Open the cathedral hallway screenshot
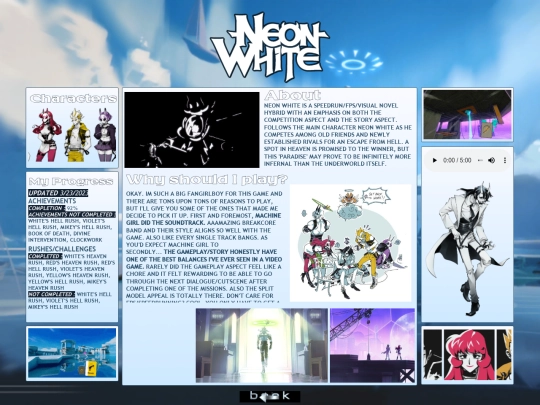Viewport: 540px width, 405px height. coord(262,345)
